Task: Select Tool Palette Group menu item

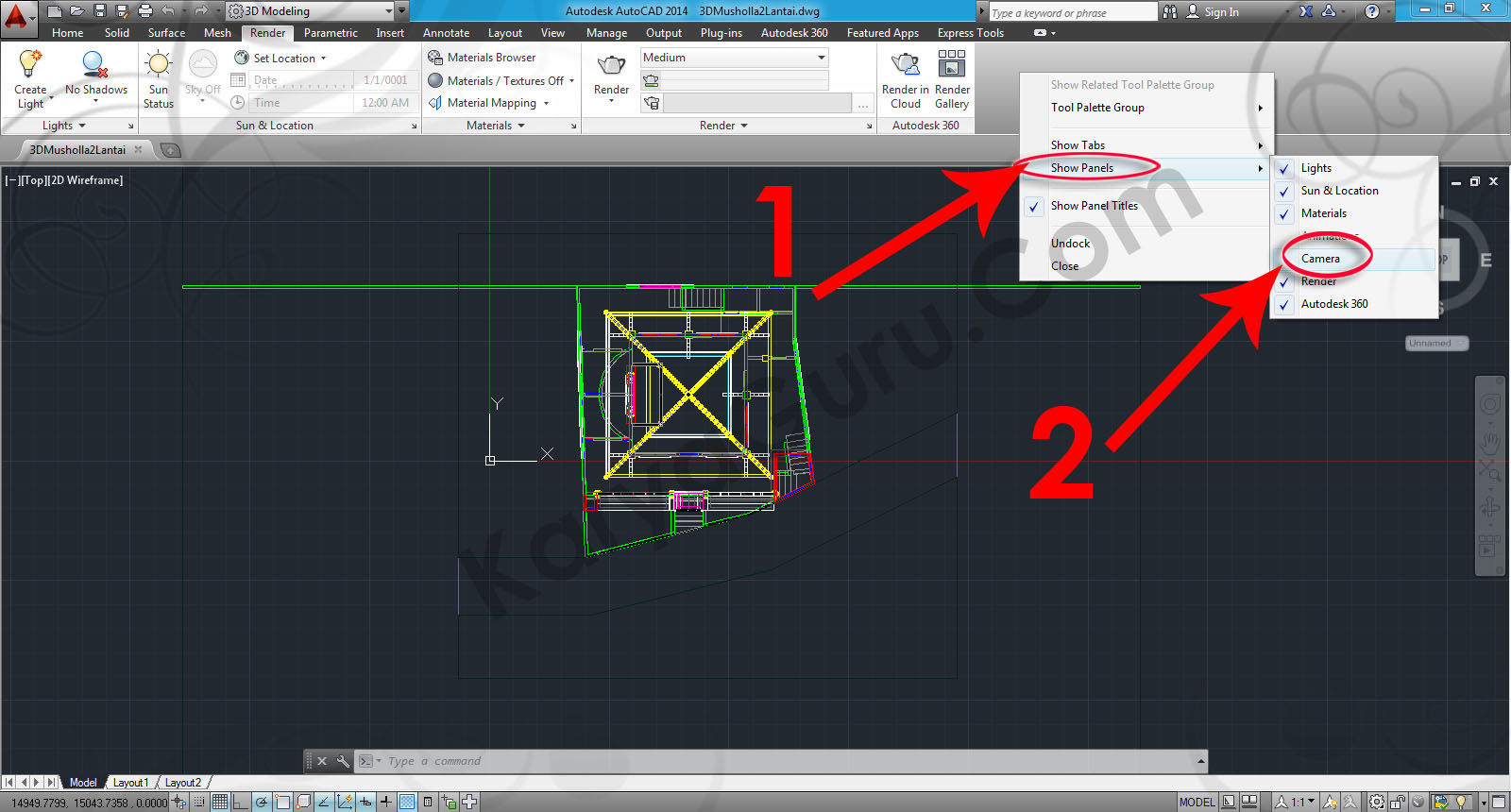Action: tap(1097, 108)
